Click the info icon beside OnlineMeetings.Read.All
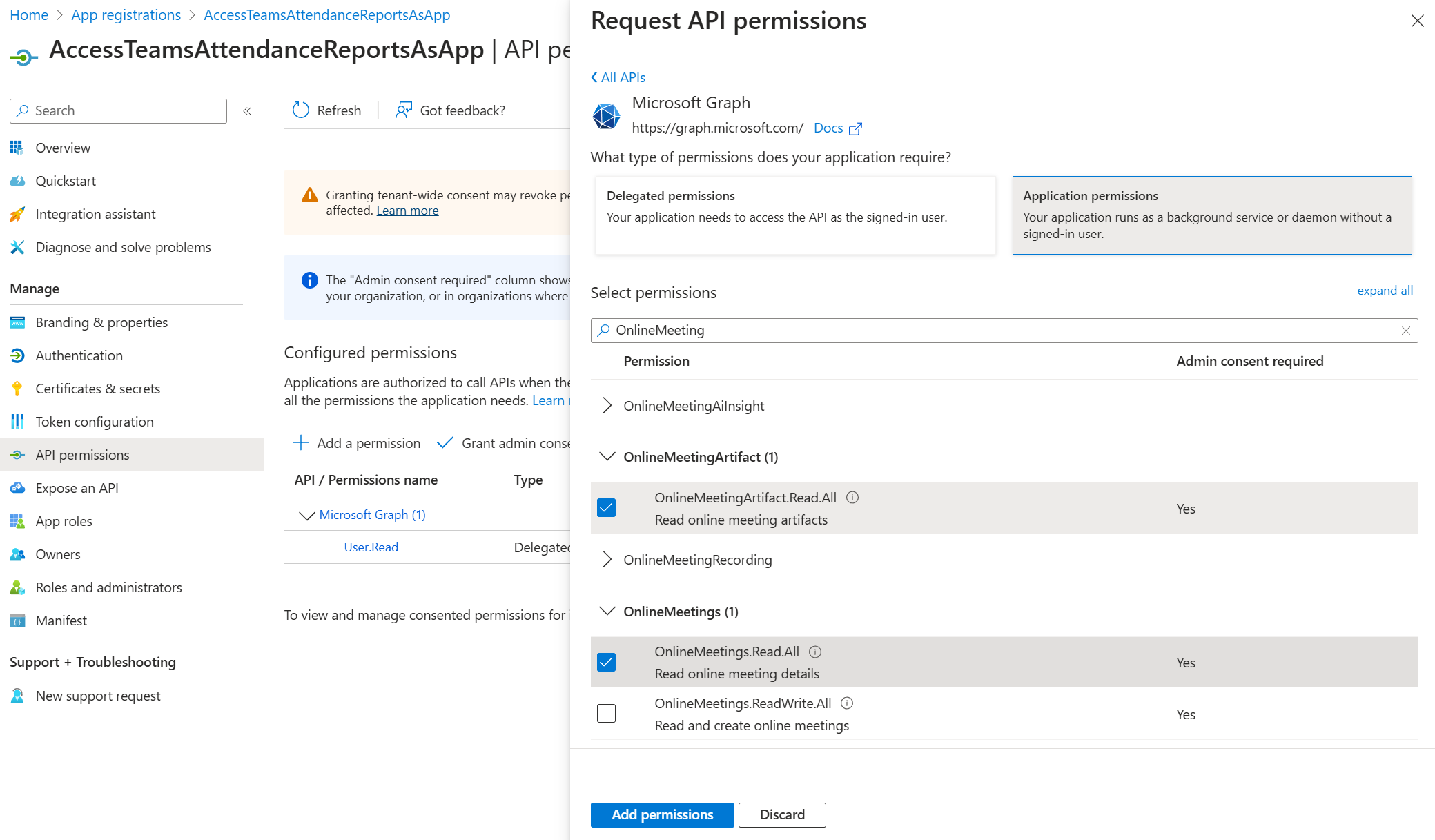The width and height of the screenshot is (1435, 840). coord(815,652)
